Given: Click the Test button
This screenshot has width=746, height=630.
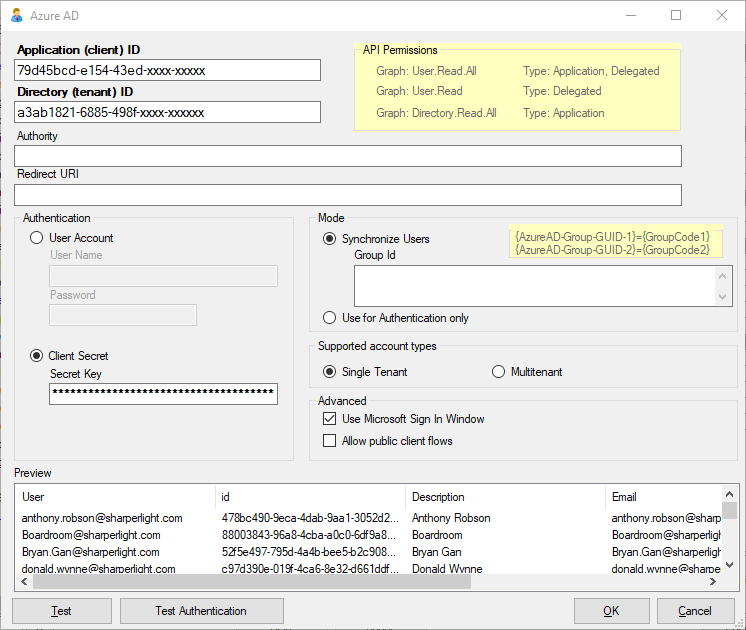Looking at the screenshot, I should pyautogui.click(x=62, y=611).
